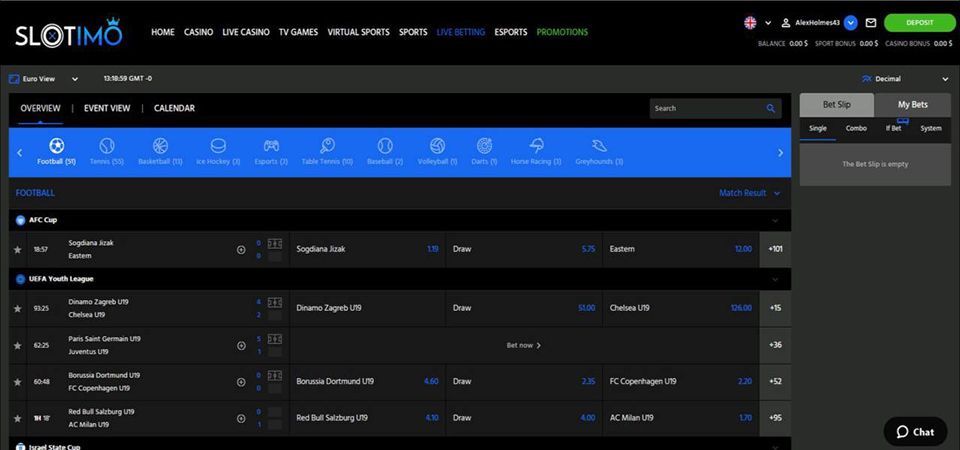Image resolution: width=960 pixels, height=450 pixels.
Task: Select the Horse Racing icon
Action: [x=536, y=146]
